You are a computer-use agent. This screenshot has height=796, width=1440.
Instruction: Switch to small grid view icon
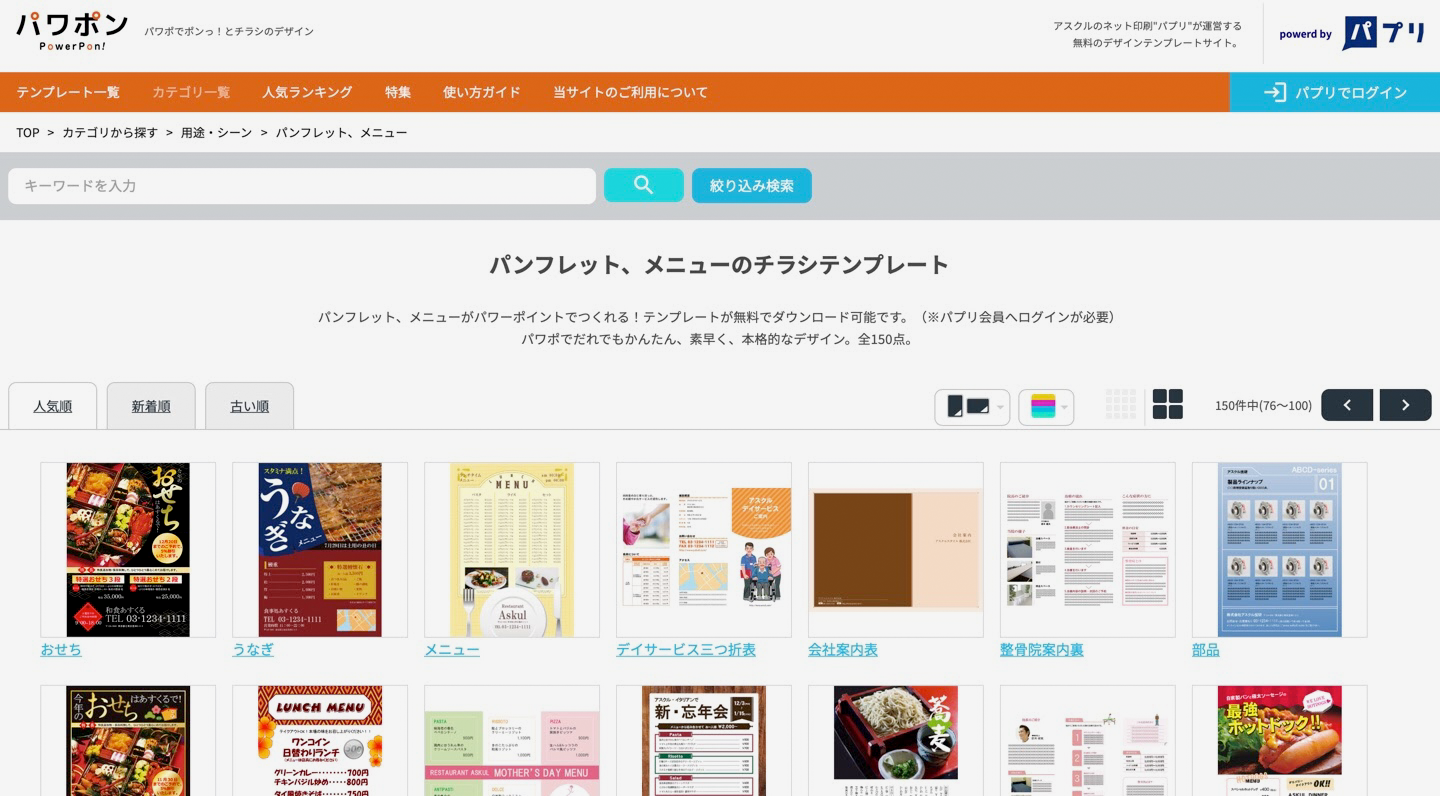point(1121,404)
